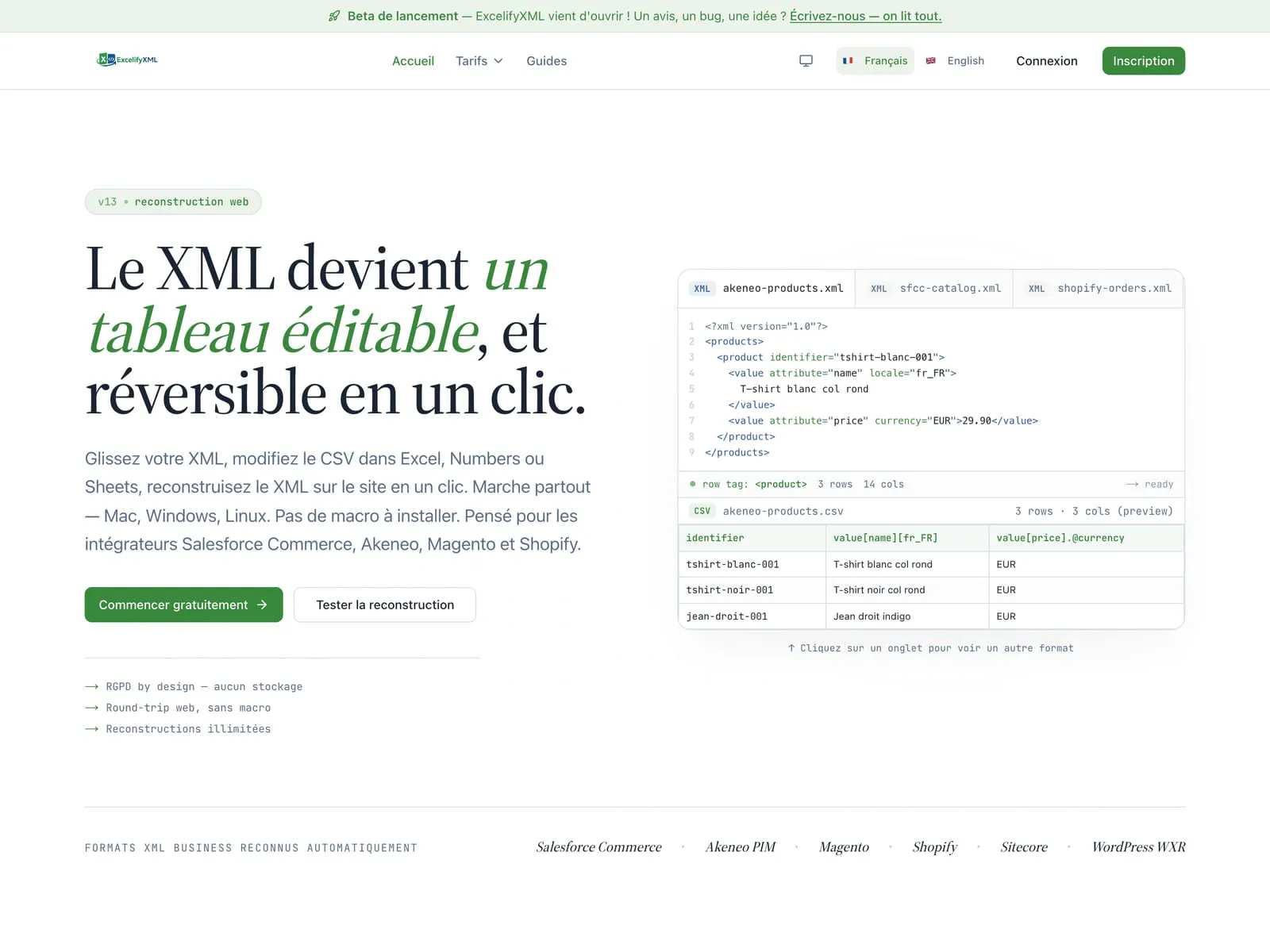Click the akeneo-products.csv file name

[783, 511]
